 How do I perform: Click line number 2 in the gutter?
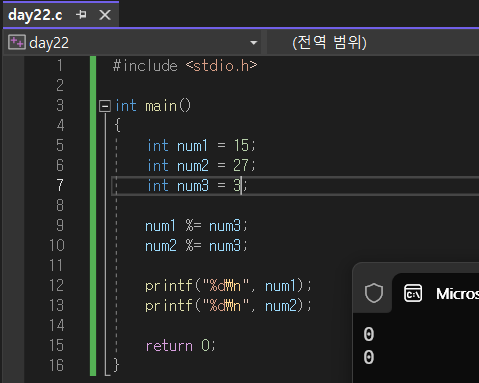pyautogui.click(x=60, y=85)
